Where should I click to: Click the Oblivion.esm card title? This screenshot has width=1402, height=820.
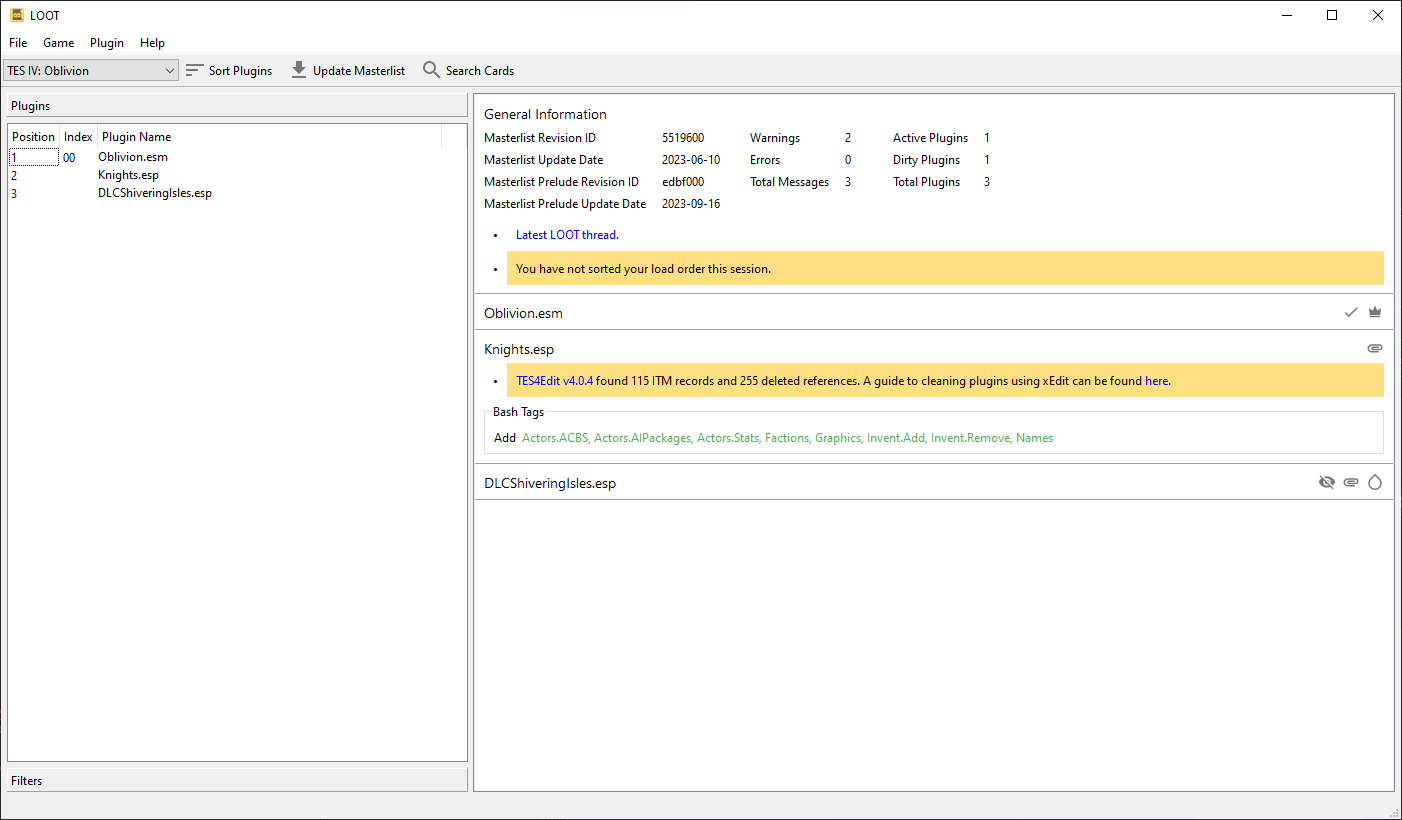point(523,313)
